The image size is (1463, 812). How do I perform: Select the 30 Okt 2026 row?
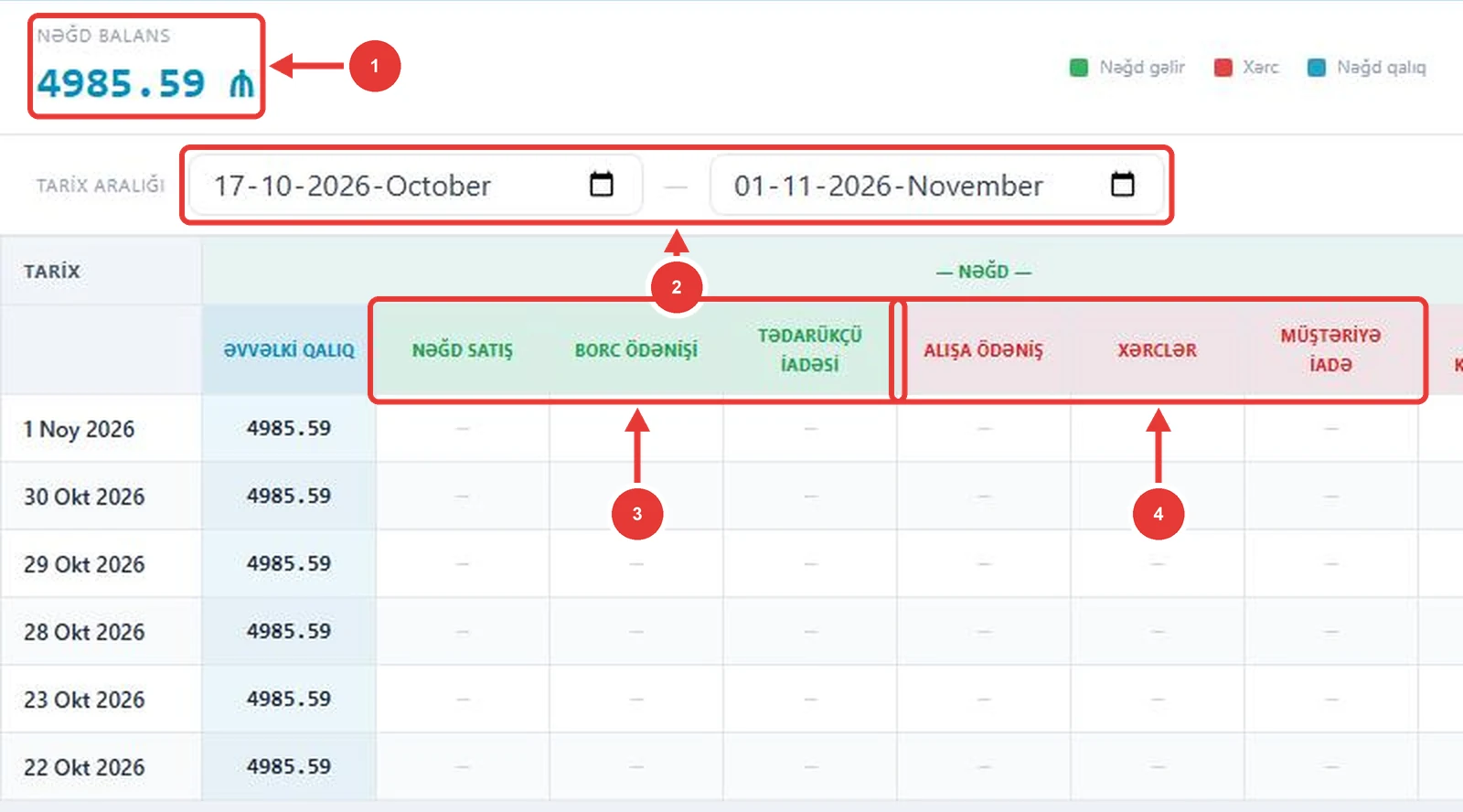pos(731,497)
